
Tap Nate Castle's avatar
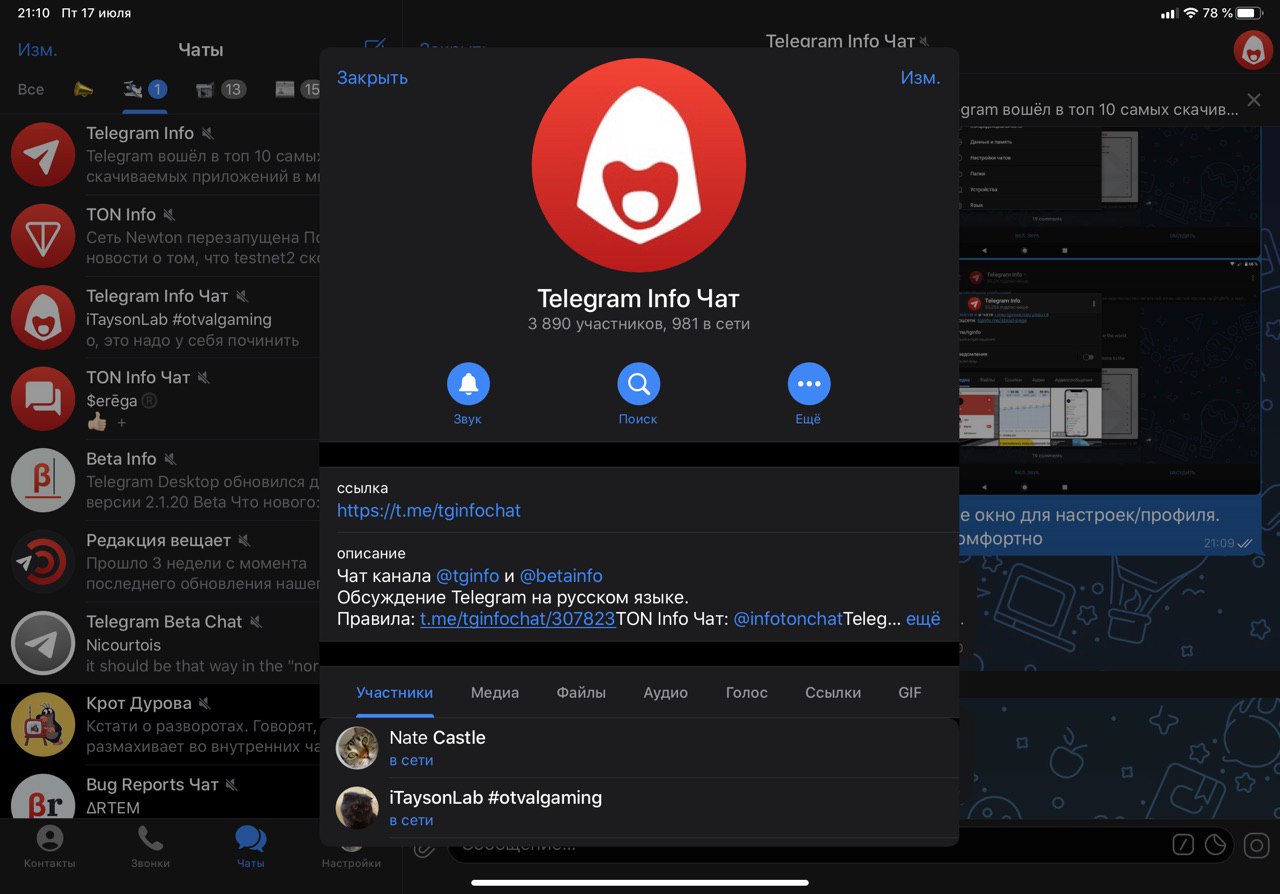point(357,748)
